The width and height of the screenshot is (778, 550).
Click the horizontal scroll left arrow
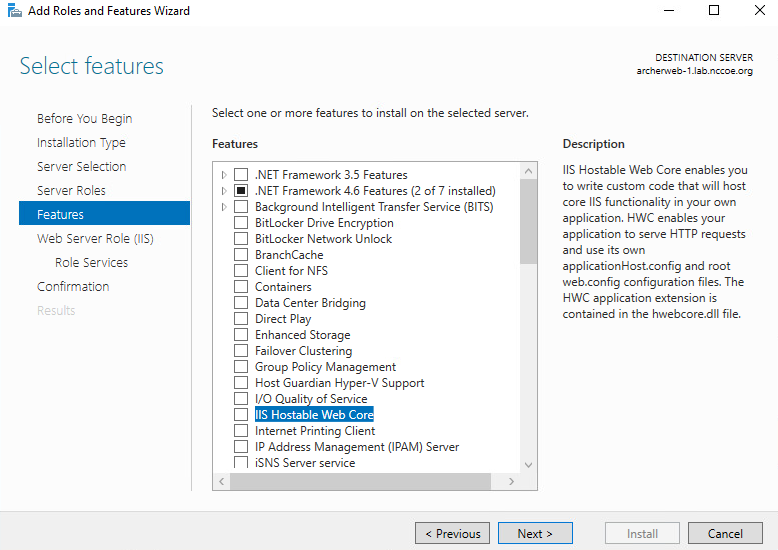222,481
